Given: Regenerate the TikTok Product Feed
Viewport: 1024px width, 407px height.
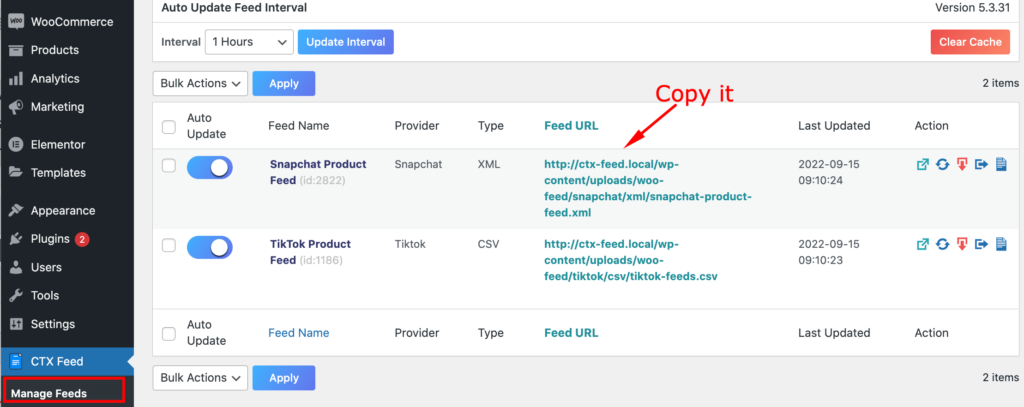Looking at the screenshot, I should [x=942, y=244].
